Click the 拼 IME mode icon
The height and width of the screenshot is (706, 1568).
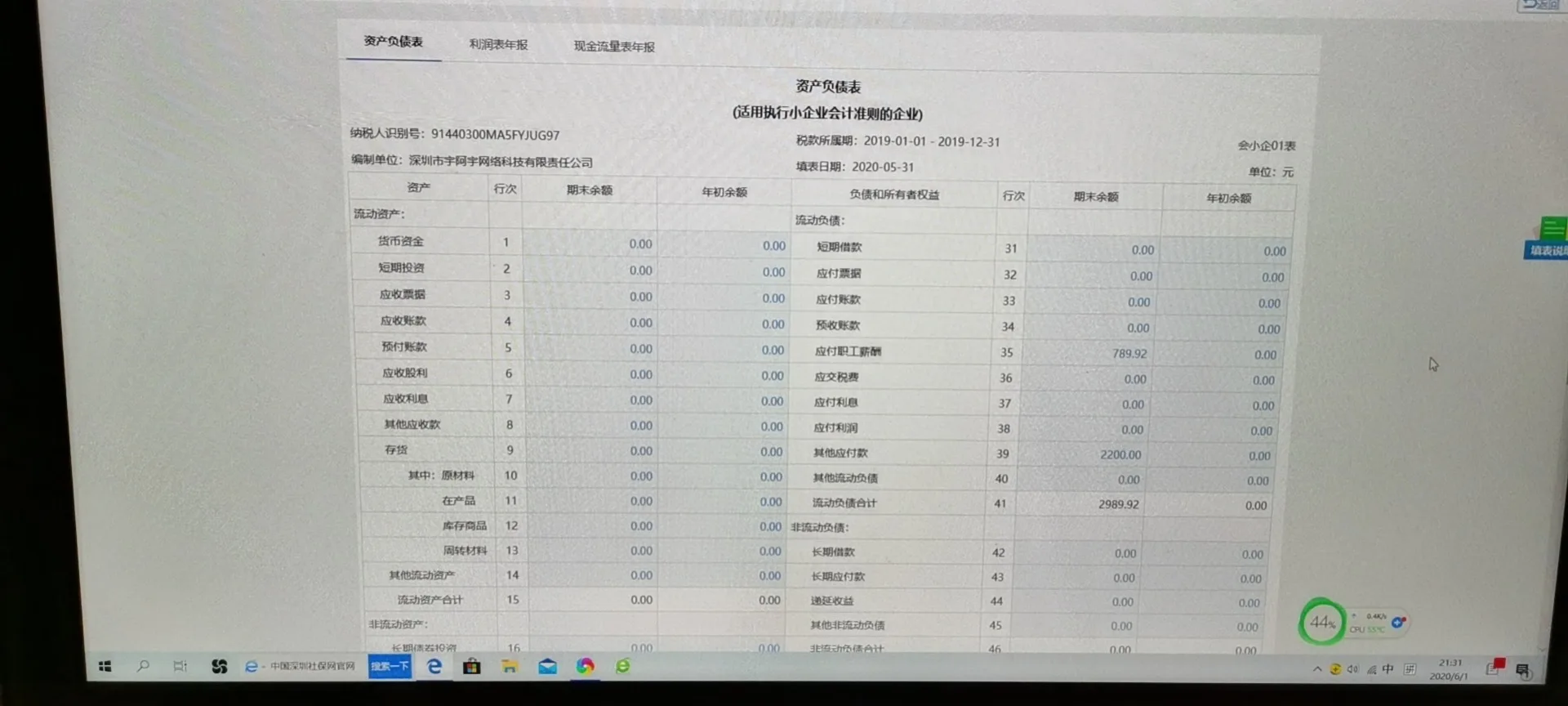click(1410, 669)
